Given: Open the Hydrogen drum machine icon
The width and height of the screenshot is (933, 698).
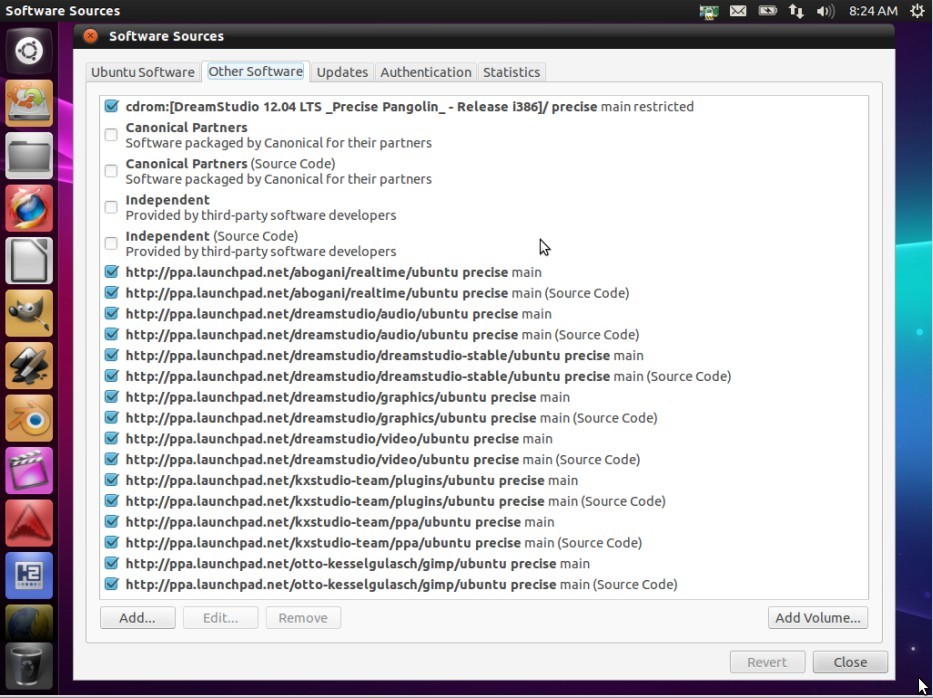Looking at the screenshot, I should [29, 575].
